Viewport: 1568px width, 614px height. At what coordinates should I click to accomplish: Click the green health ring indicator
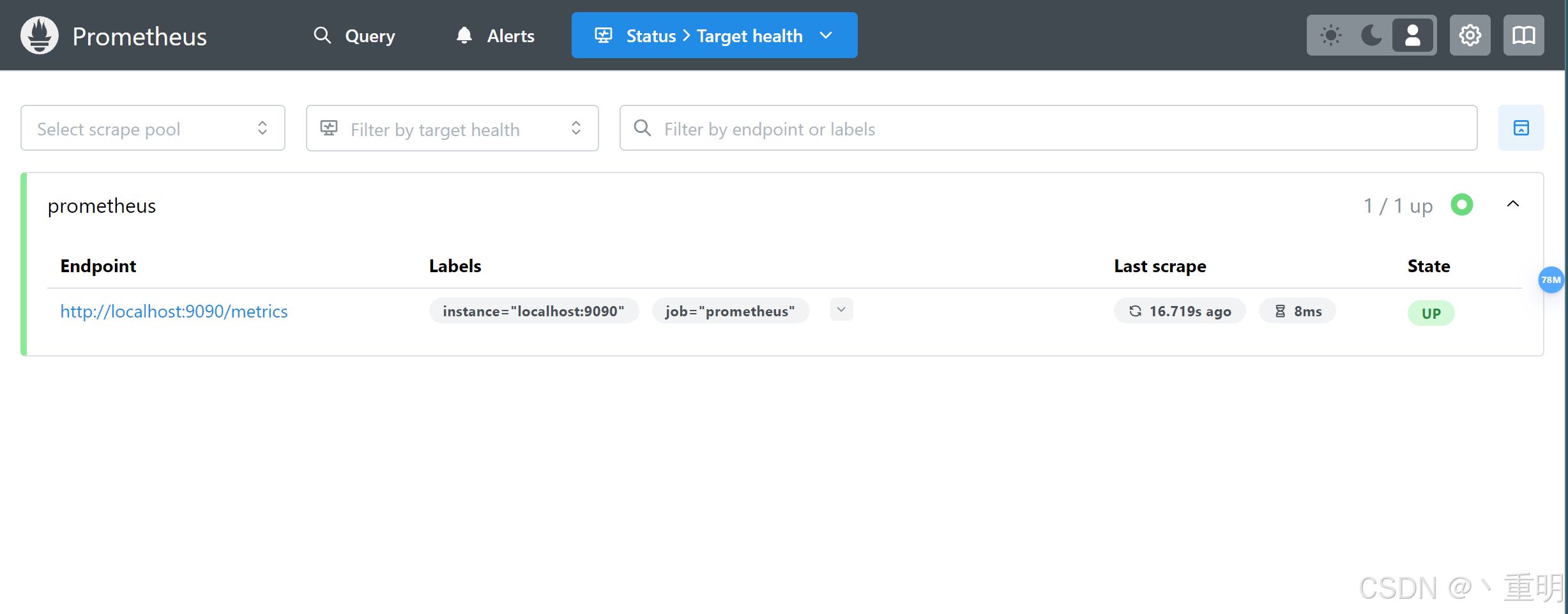tap(1461, 205)
